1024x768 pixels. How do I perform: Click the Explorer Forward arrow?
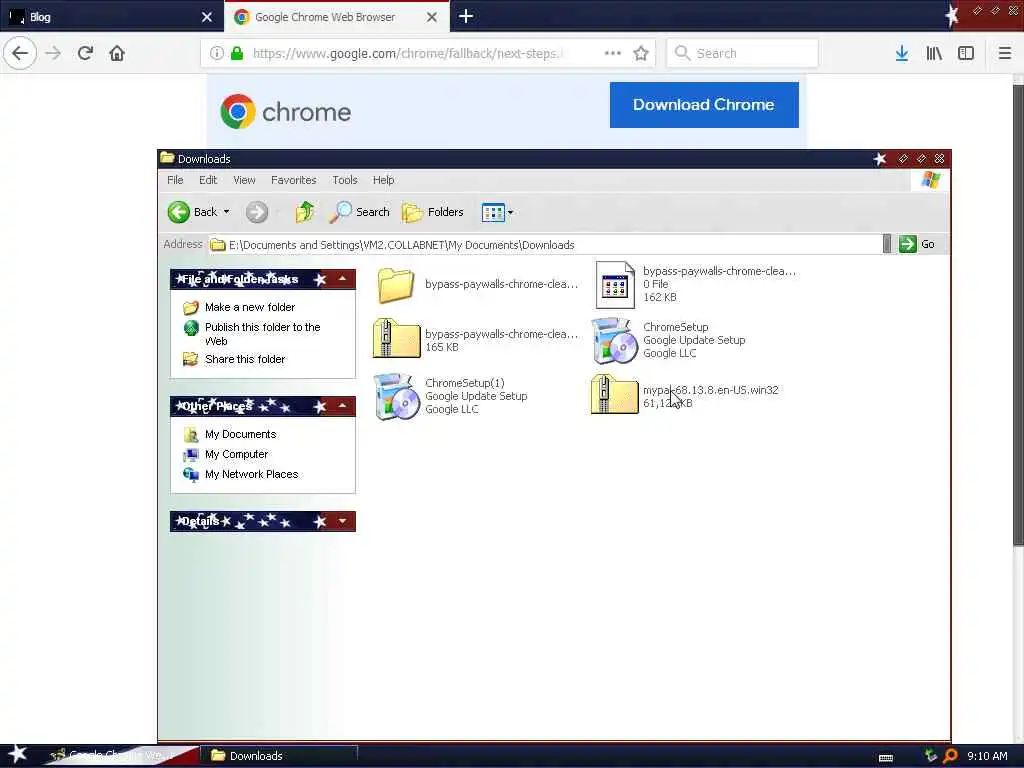pyautogui.click(x=257, y=212)
